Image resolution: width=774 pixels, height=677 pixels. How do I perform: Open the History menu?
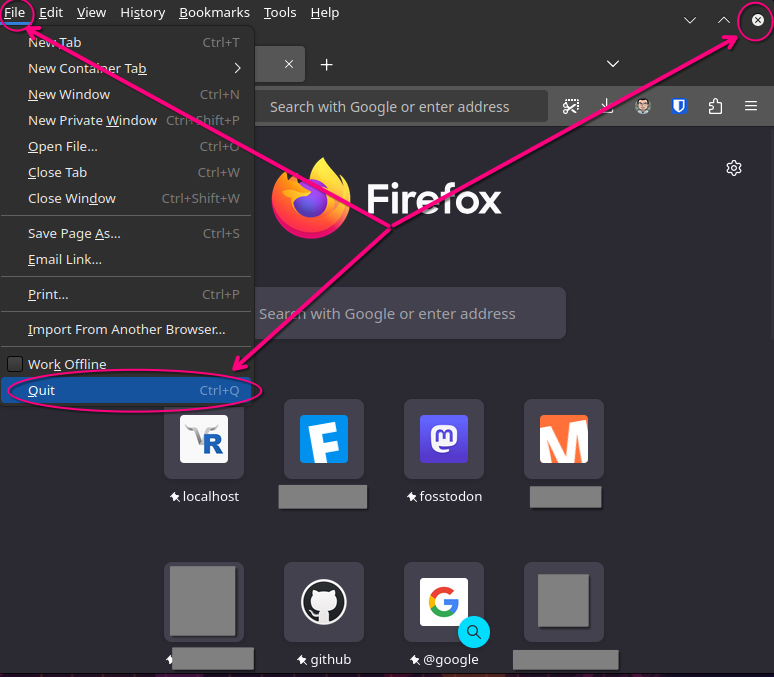[143, 13]
